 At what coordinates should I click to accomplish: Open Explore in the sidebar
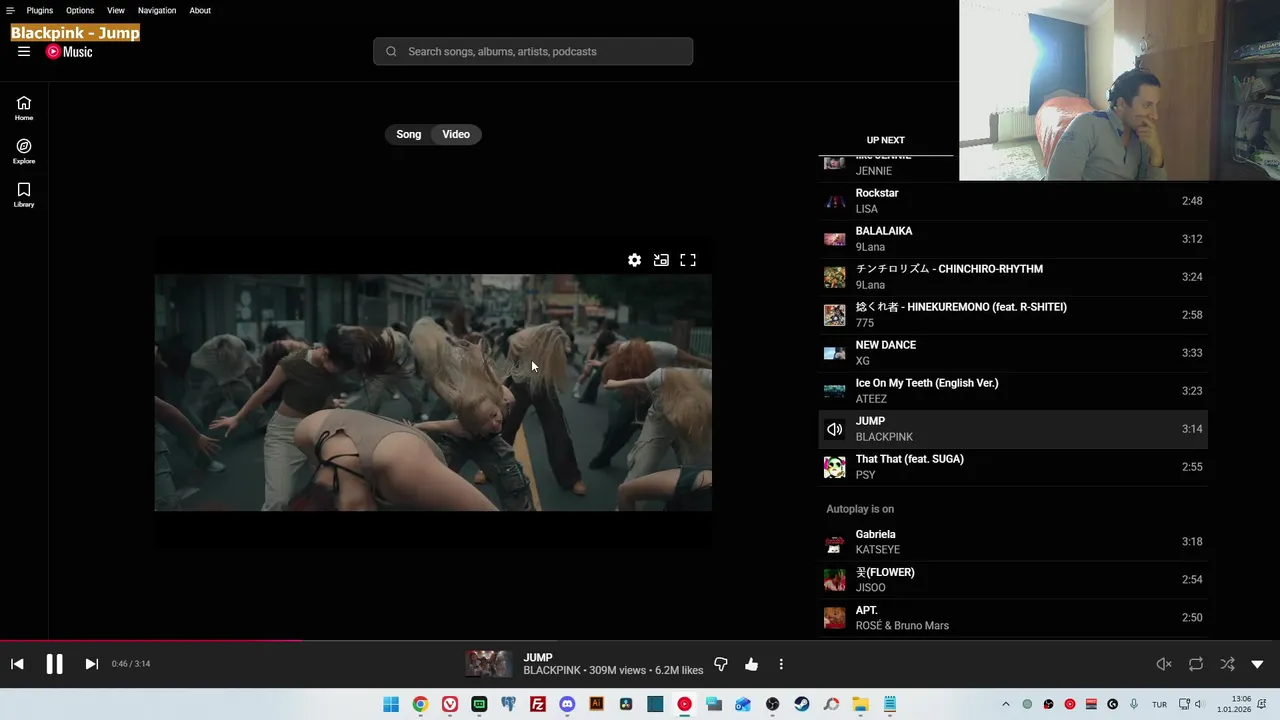click(24, 151)
